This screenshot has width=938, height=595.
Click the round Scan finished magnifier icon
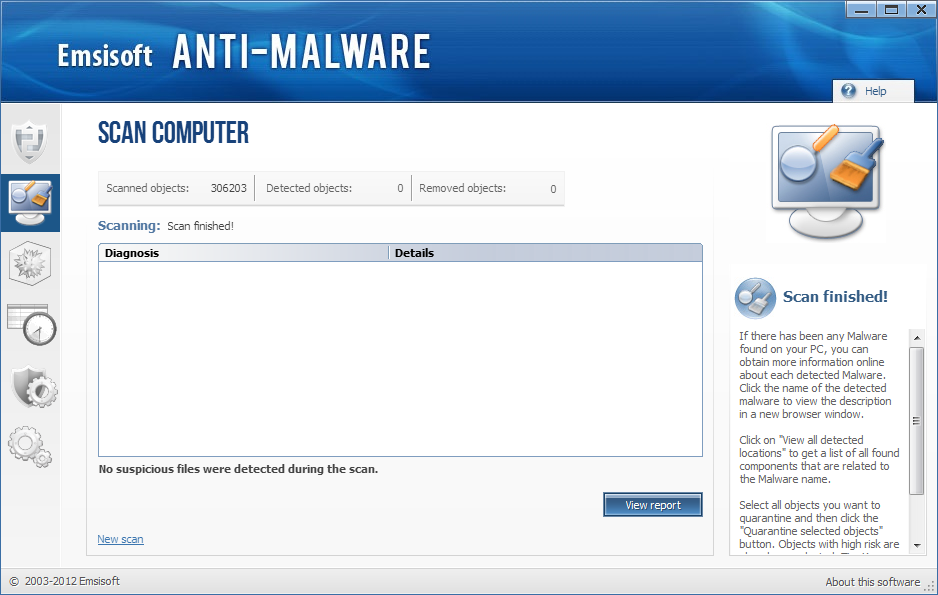tap(755, 298)
